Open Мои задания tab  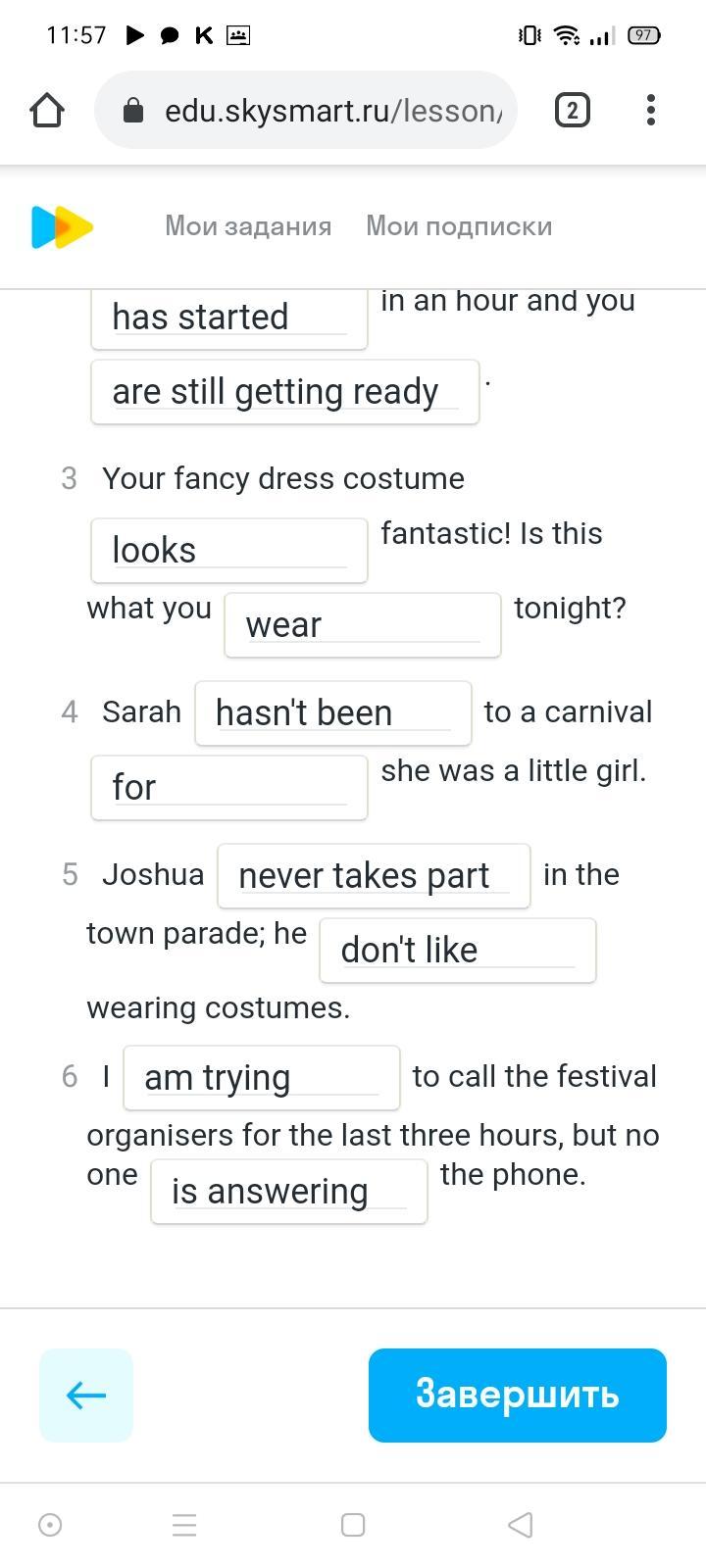point(248,226)
